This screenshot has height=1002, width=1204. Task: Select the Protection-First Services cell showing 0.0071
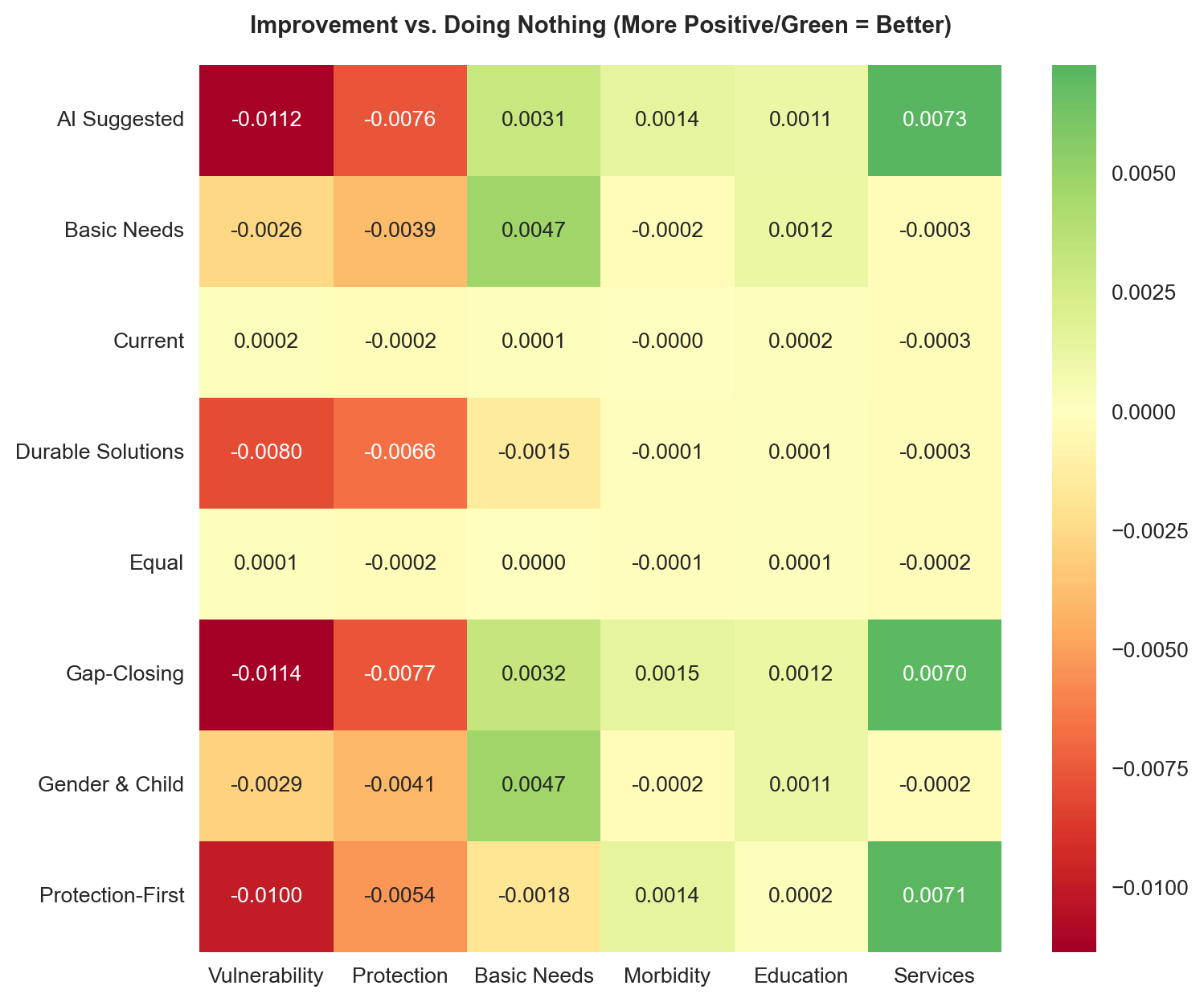point(934,895)
